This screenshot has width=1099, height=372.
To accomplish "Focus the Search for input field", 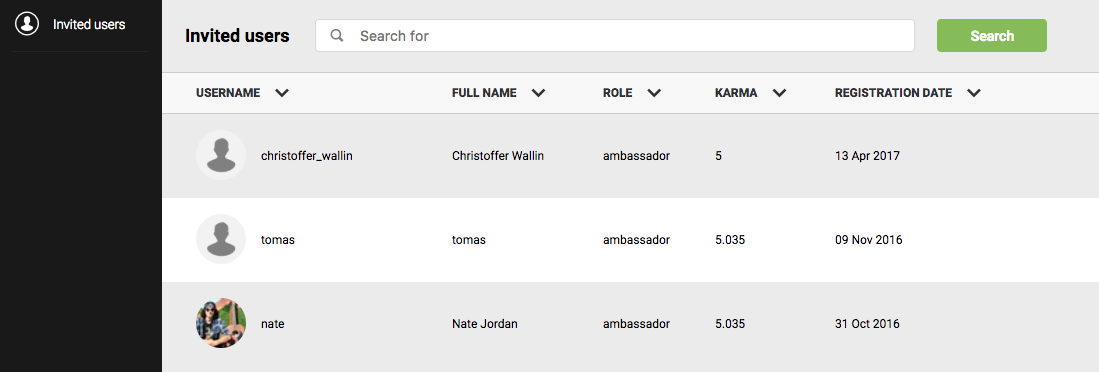I will click(615, 35).
